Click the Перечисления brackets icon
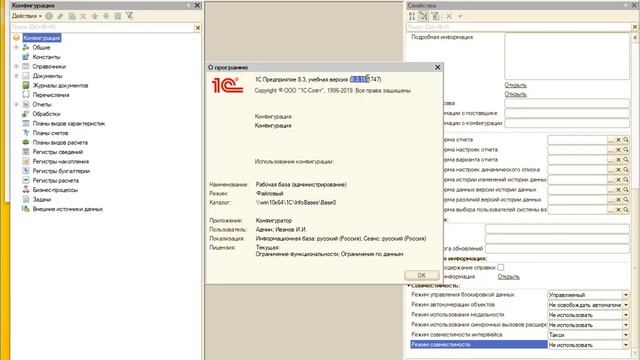 (26, 95)
